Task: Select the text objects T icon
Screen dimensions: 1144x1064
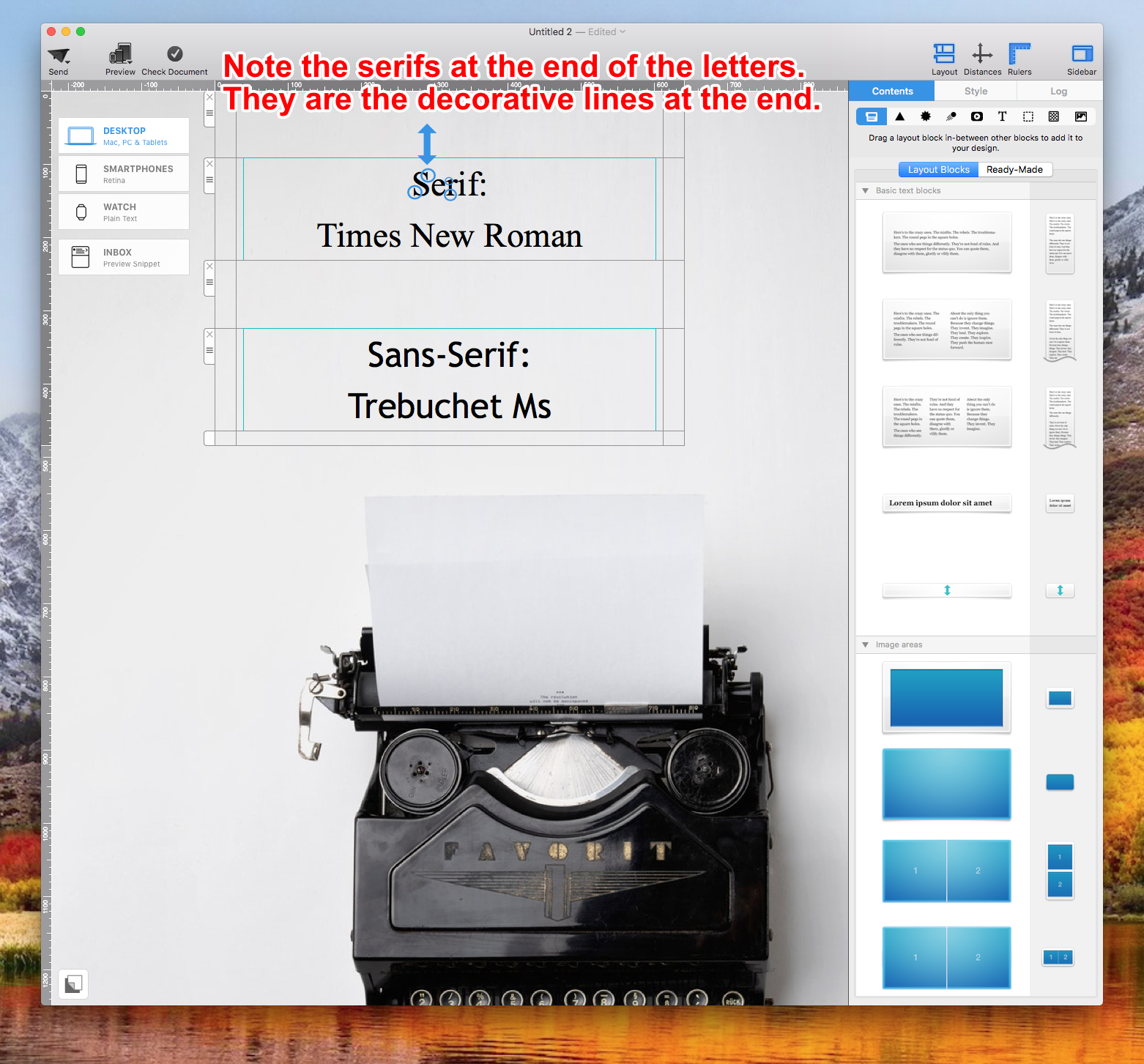Action: (x=1003, y=116)
